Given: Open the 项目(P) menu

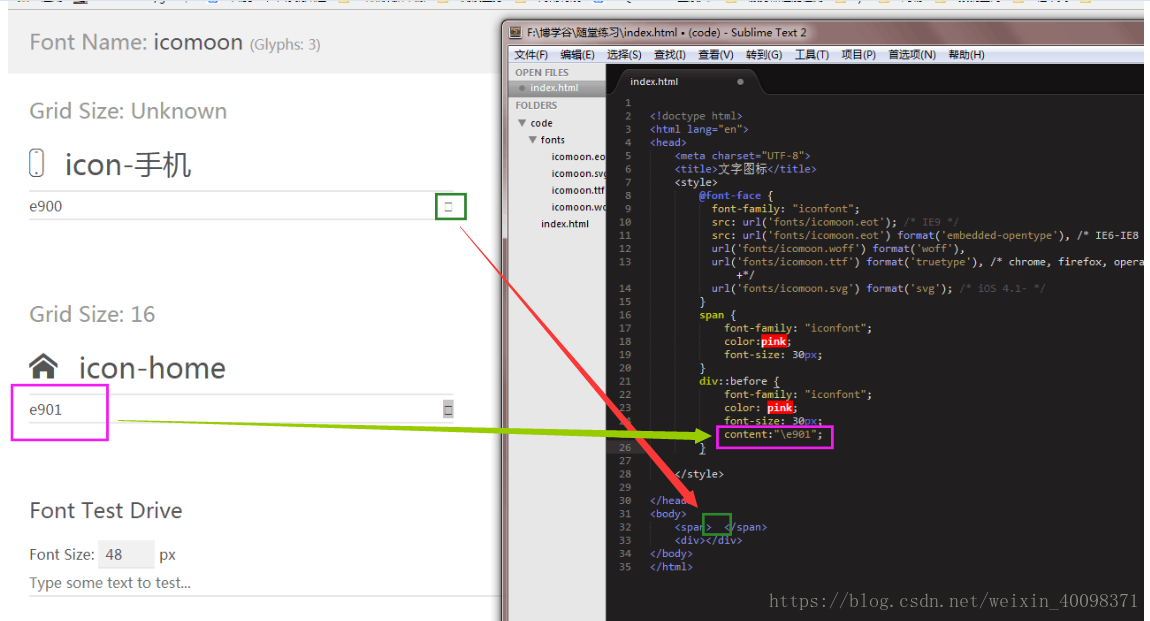Looking at the screenshot, I should [858, 55].
